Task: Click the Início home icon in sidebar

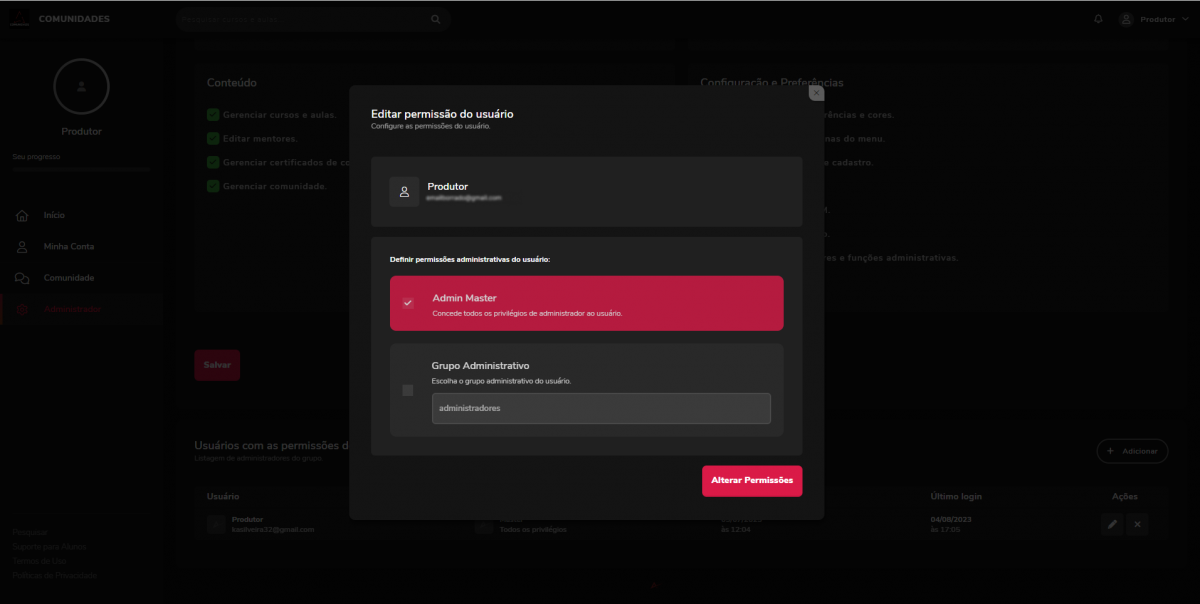Action: (x=22, y=216)
